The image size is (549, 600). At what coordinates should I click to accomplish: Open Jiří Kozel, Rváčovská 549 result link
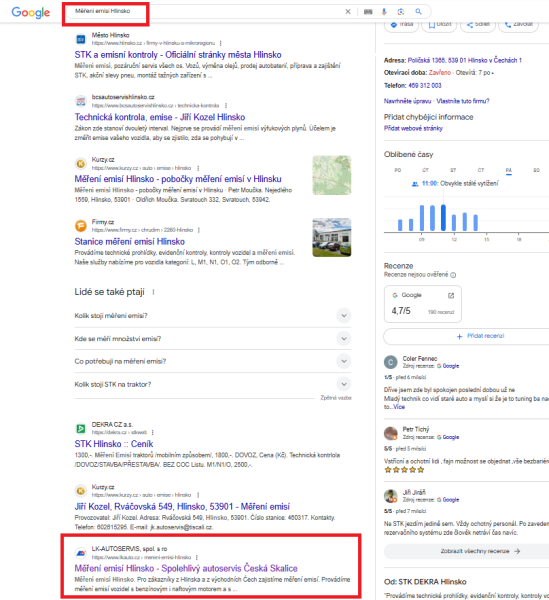pyautogui.click(x=182, y=507)
